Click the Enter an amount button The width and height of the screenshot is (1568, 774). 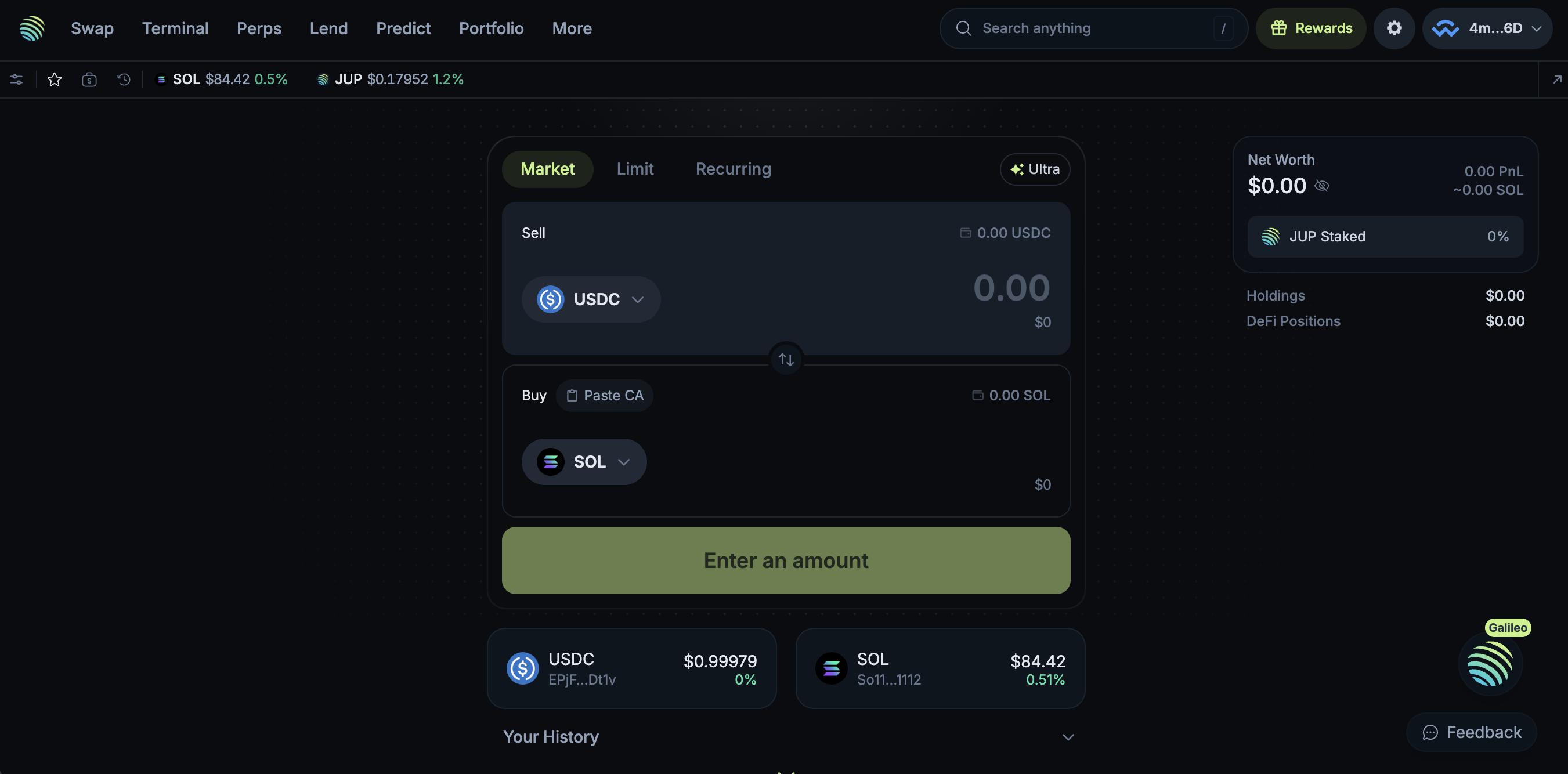pos(786,560)
